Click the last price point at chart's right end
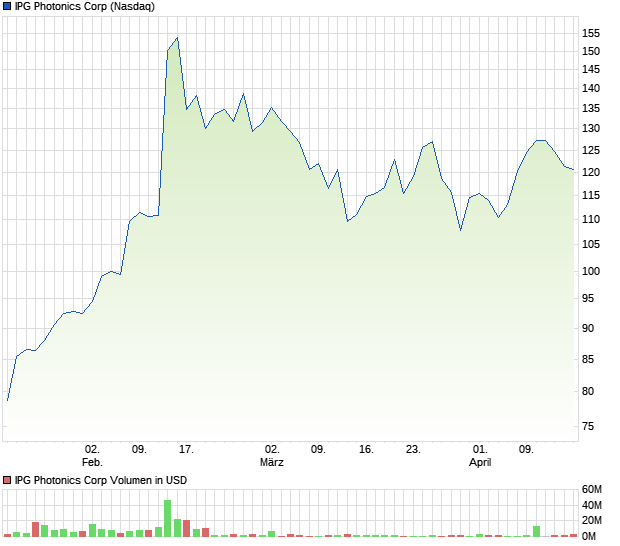Viewport: 620px width, 546px height. click(573, 170)
